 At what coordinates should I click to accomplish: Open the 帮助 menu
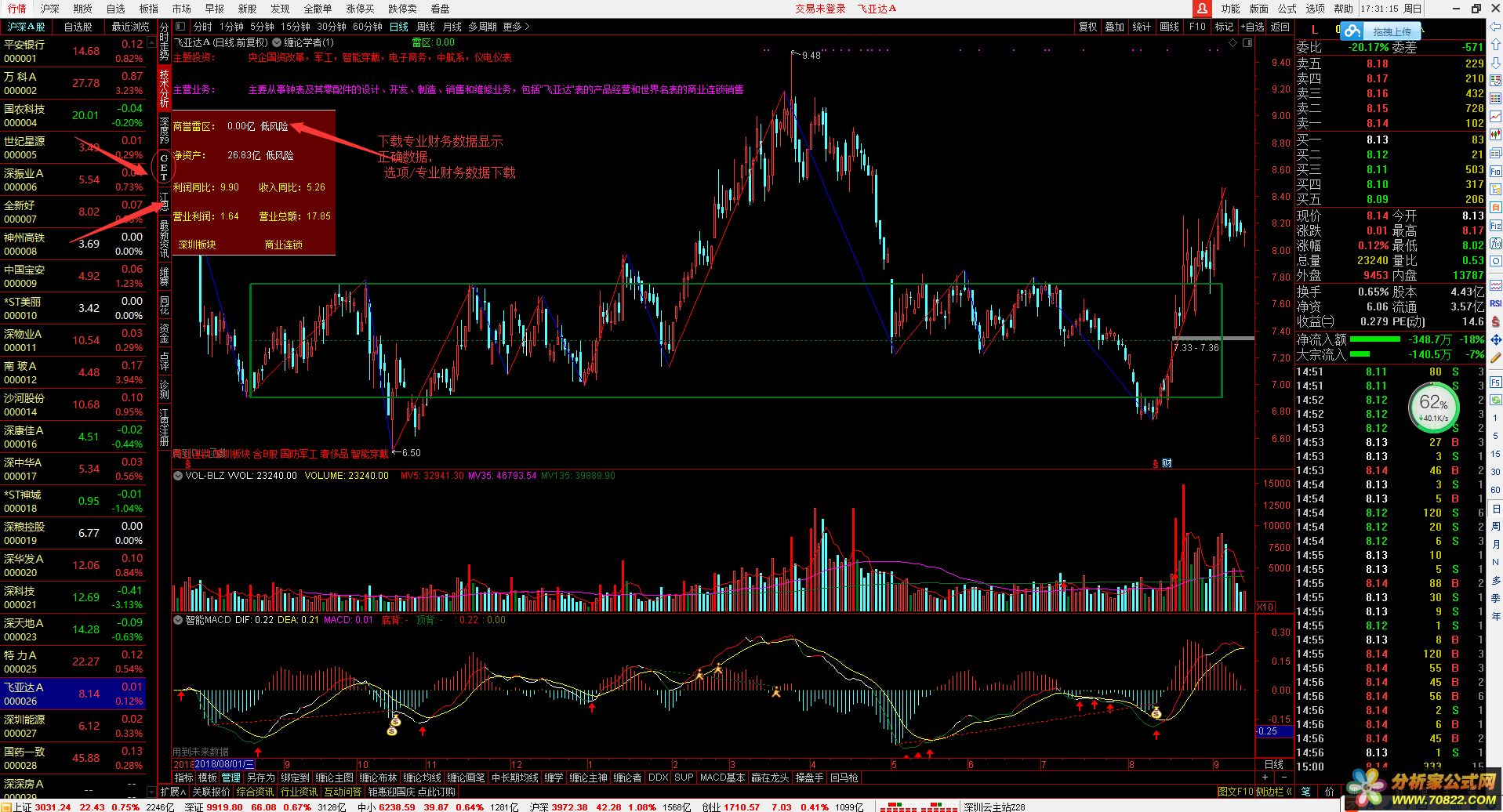coord(1344,9)
